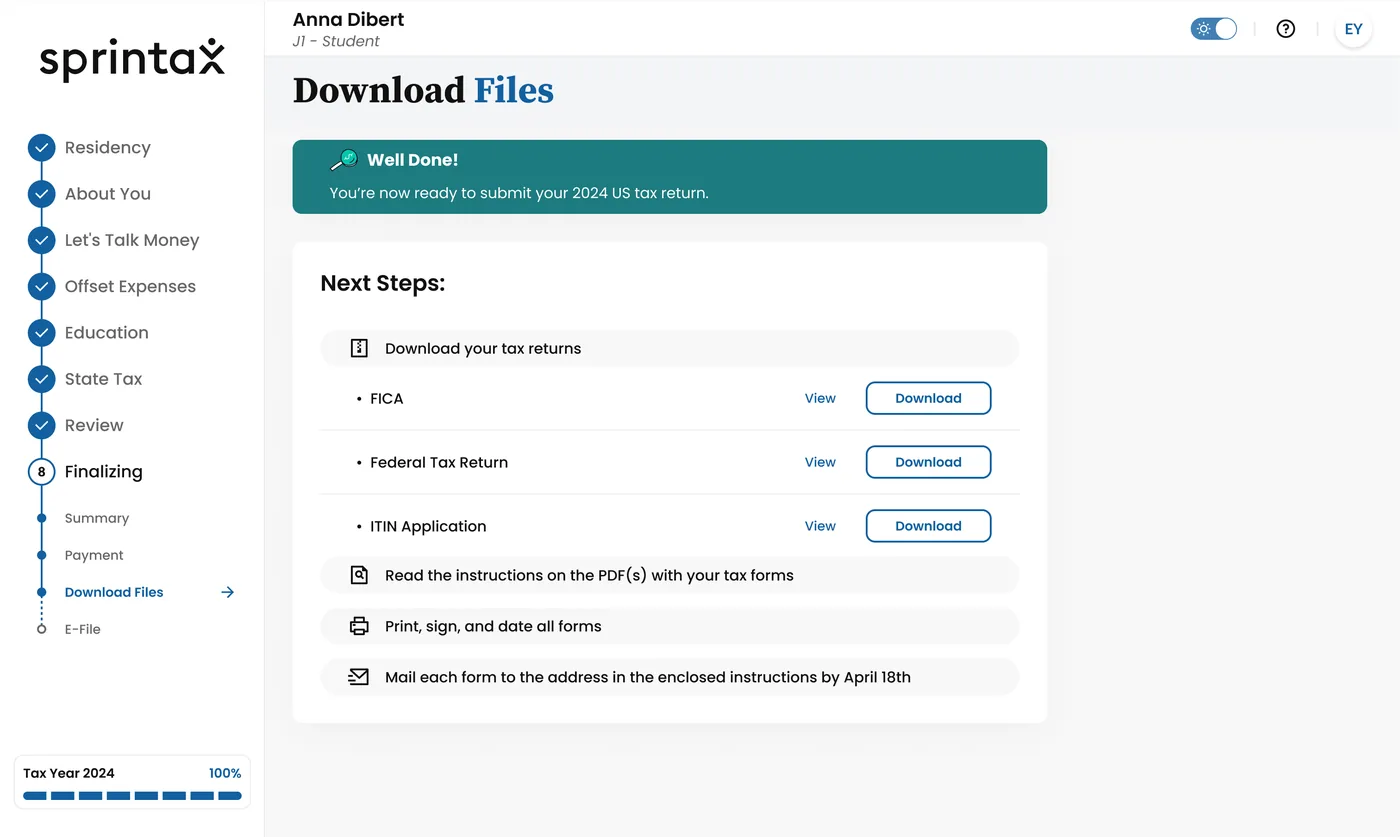The height and width of the screenshot is (837, 1400).
Task: Go to the About You section
Action: click(x=108, y=194)
